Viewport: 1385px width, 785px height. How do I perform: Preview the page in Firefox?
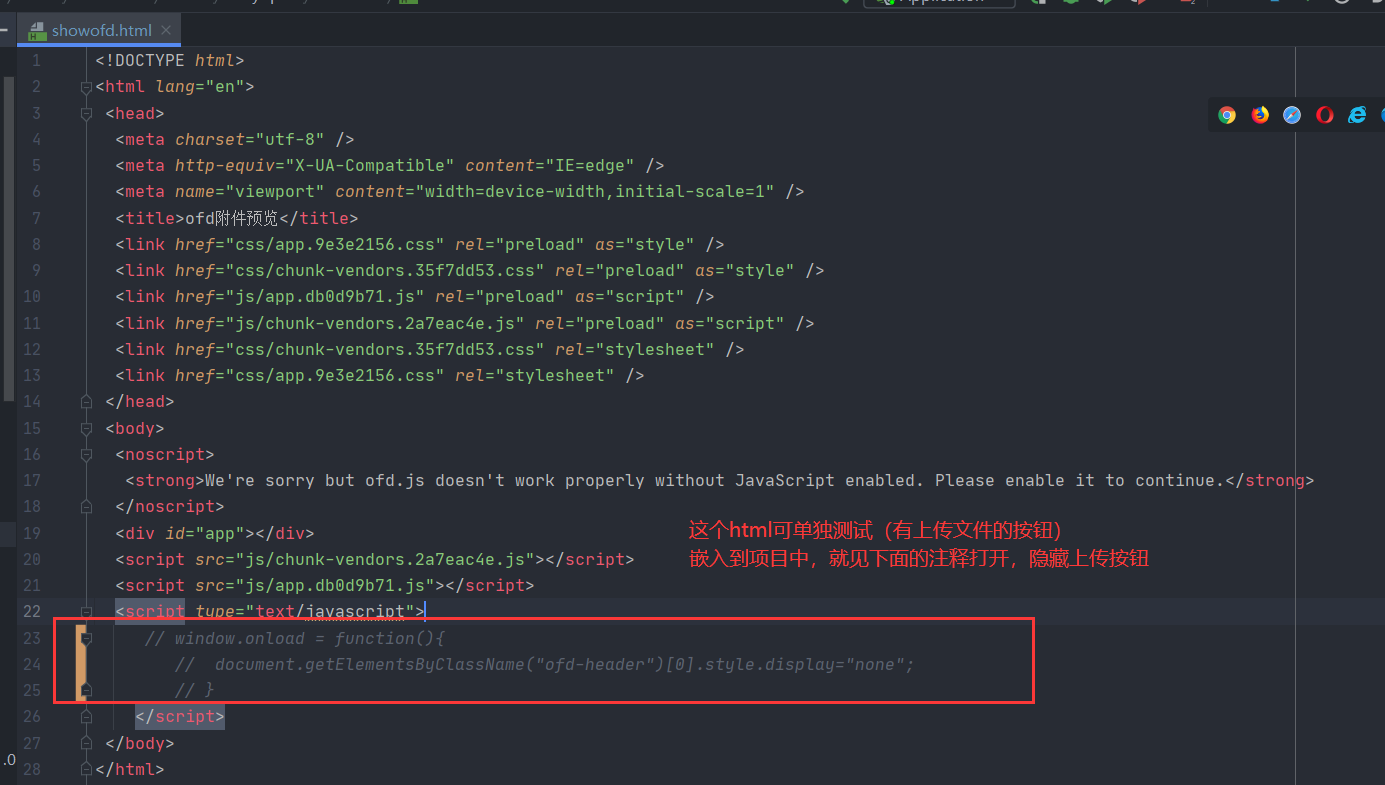(1259, 115)
